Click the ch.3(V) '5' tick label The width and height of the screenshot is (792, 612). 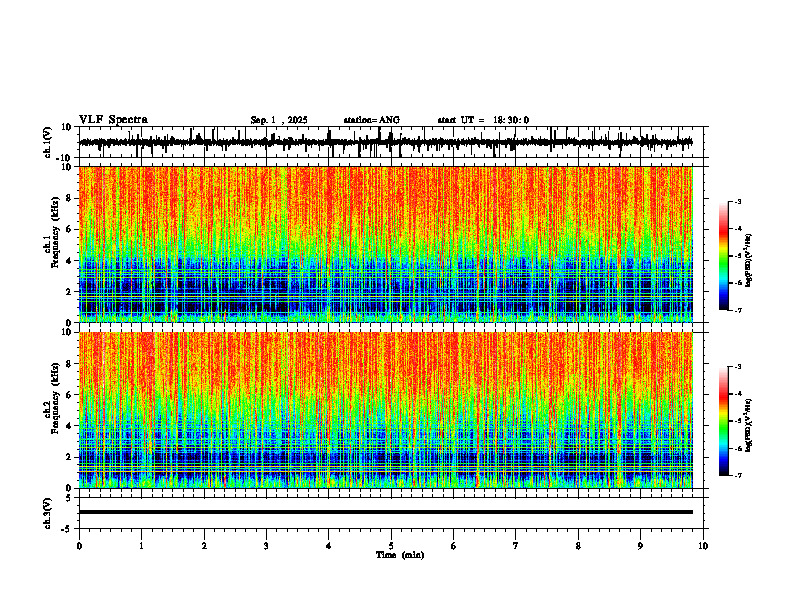[x=70, y=498]
